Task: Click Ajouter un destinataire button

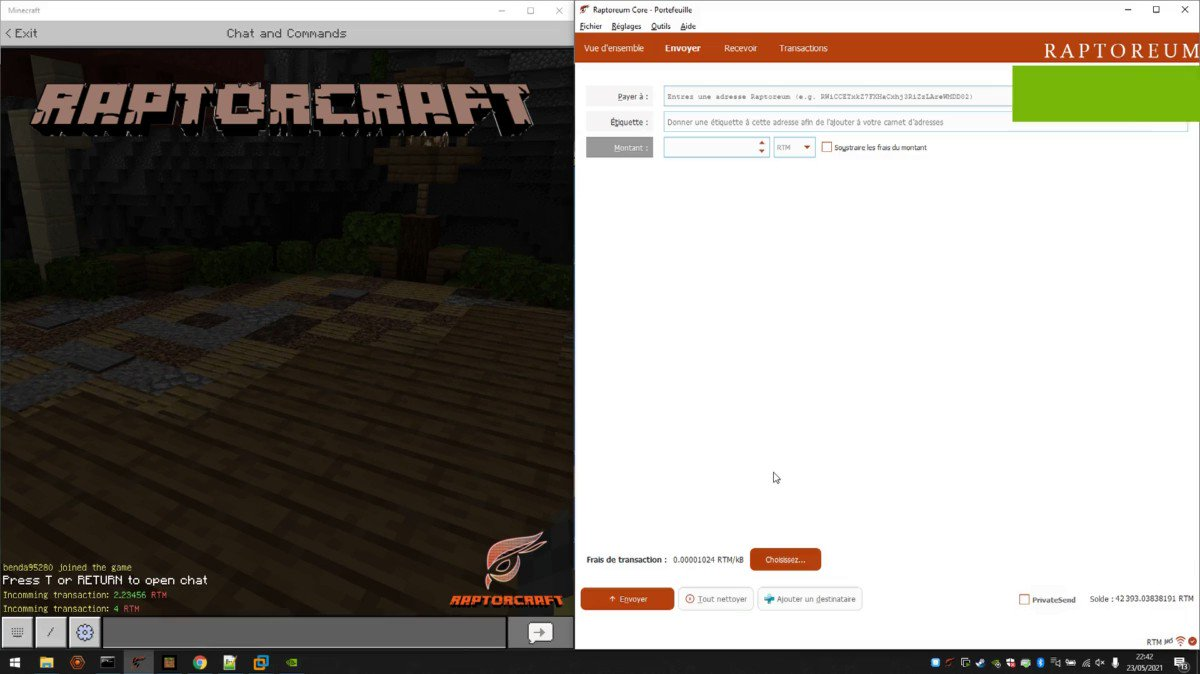Action: click(809, 599)
